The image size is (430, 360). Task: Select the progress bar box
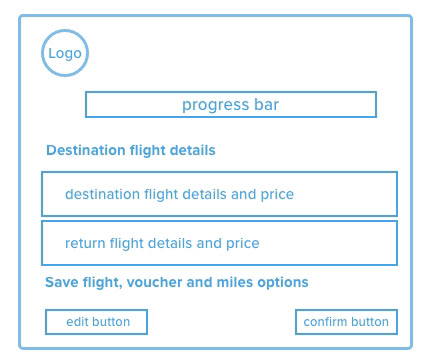point(231,104)
